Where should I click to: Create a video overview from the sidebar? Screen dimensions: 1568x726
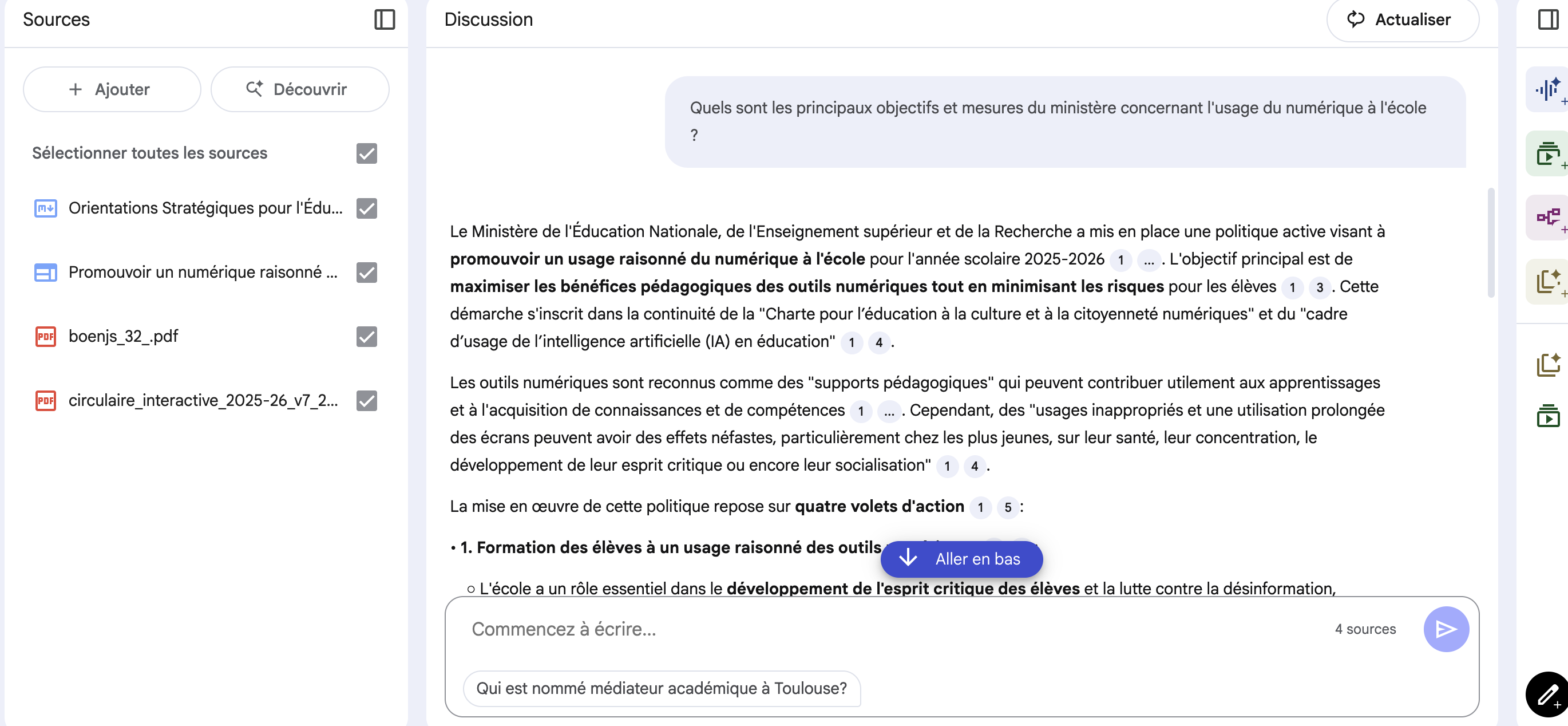pyautogui.click(x=1548, y=154)
